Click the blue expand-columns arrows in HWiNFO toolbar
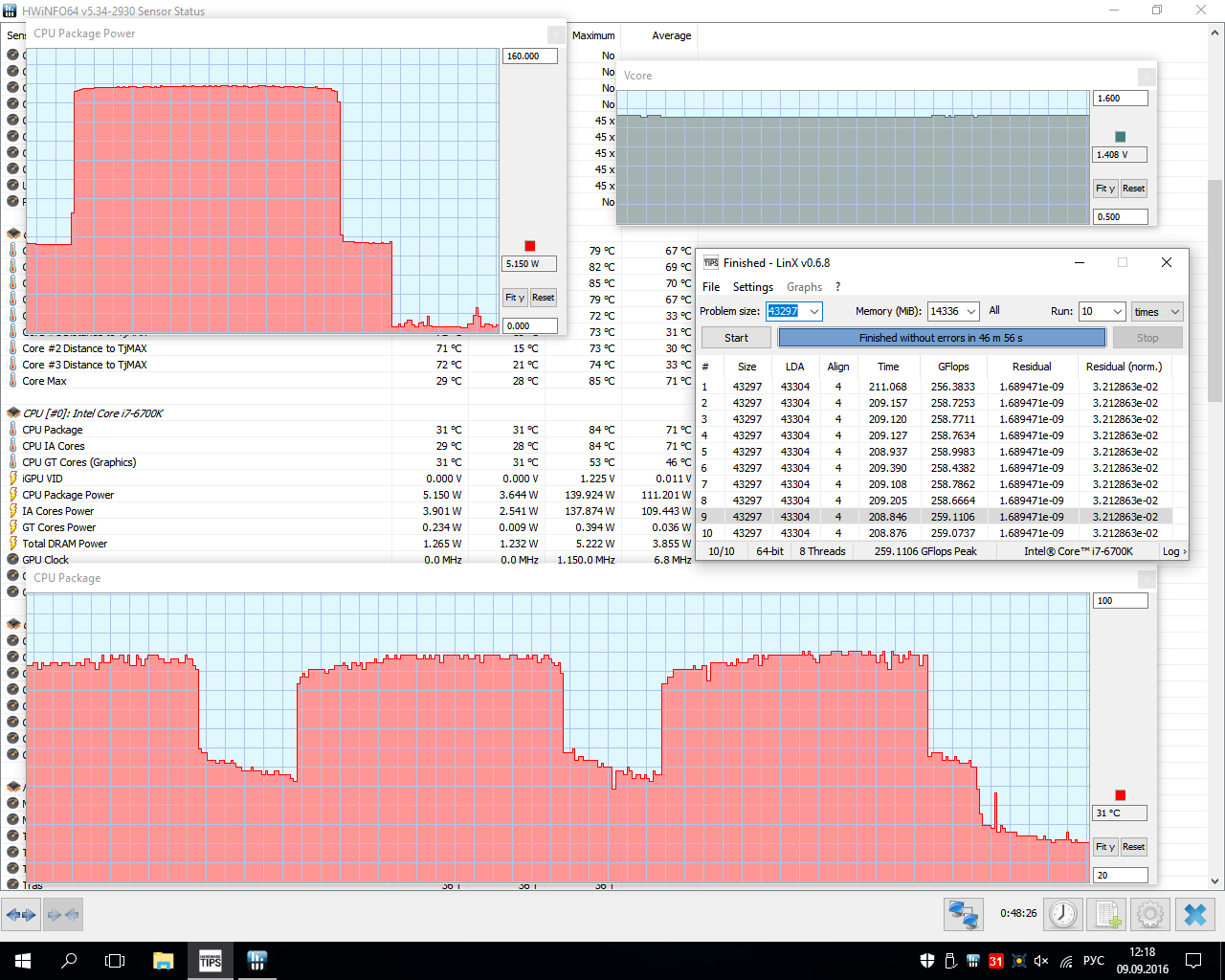 pos(21,915)
